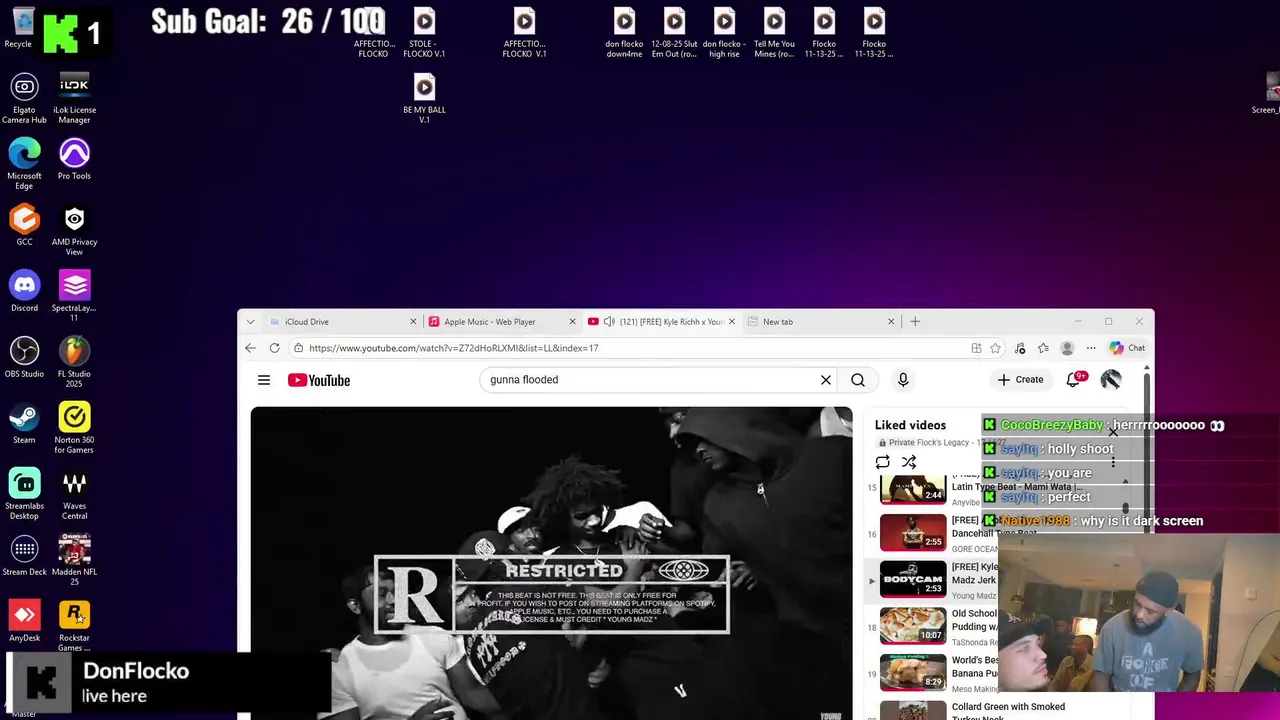Image resolution: width=1280 pixels, height=720 pixels.
Task: Clear the YouTube search box text
Action: coord(826,380)
